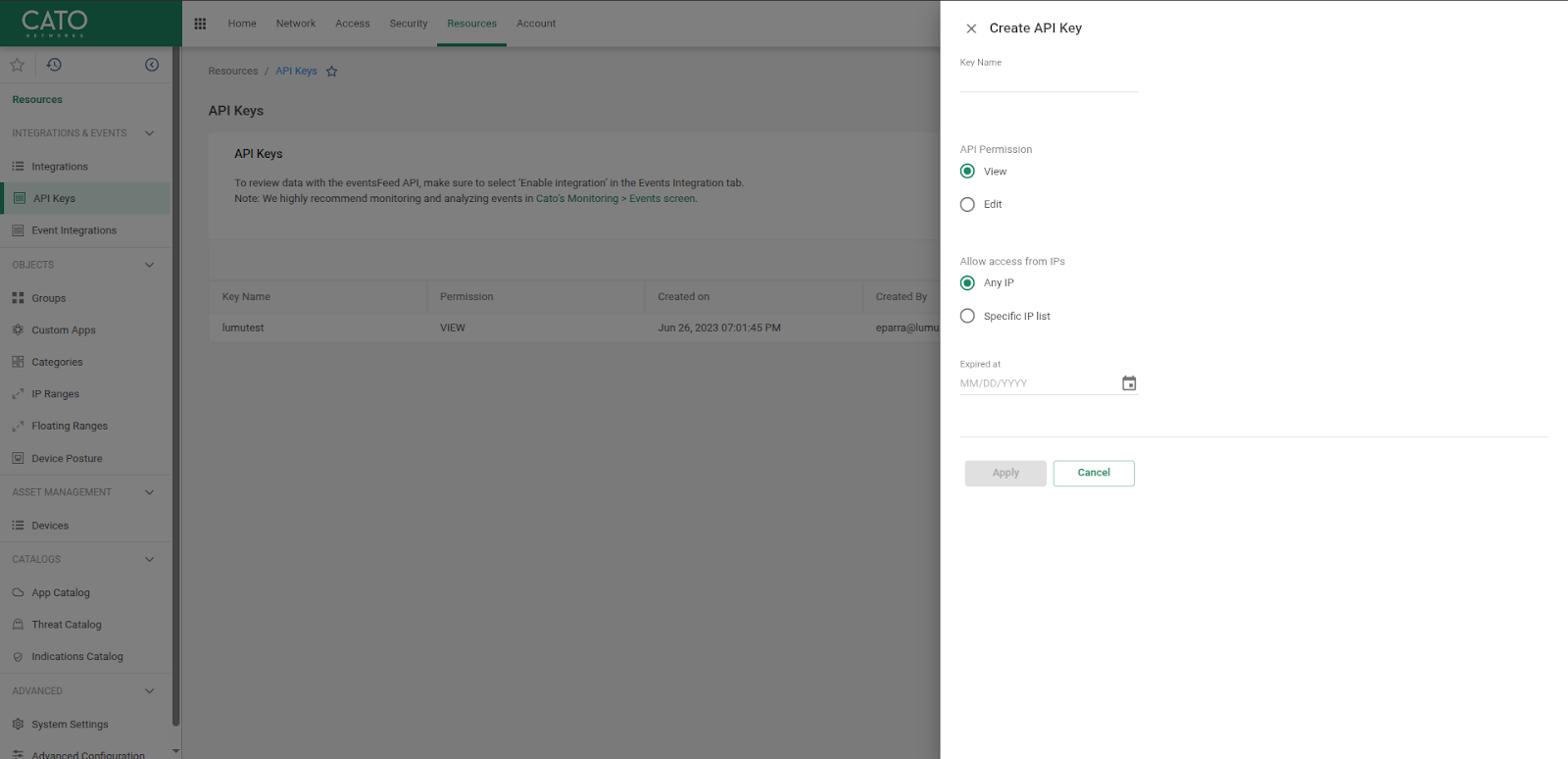Open the Security menu tab
This screenshot has height=759, width=1568.
pyautogui.click(x=408, y=24)
